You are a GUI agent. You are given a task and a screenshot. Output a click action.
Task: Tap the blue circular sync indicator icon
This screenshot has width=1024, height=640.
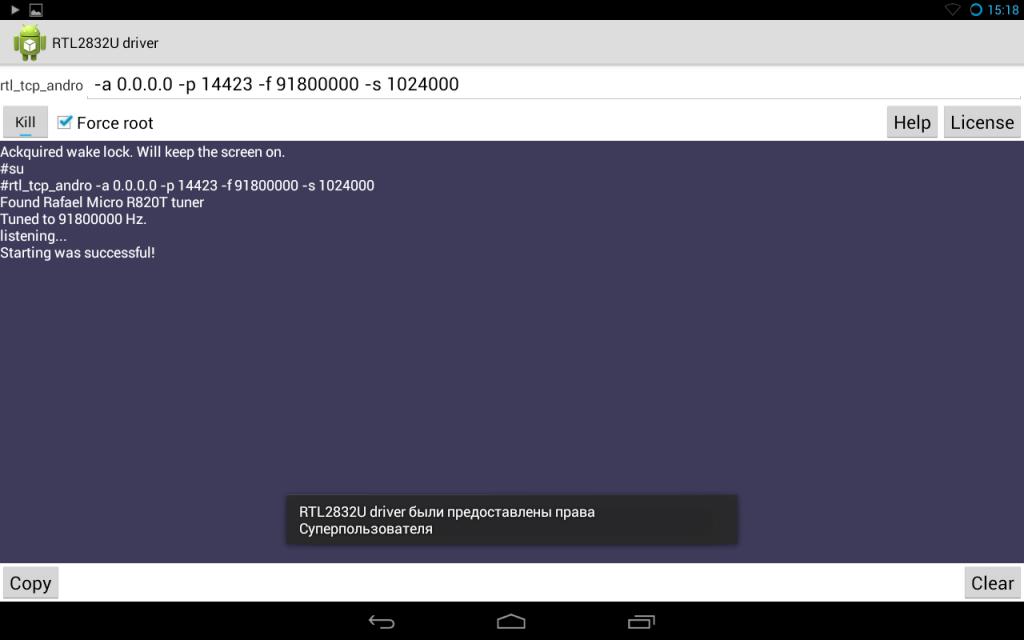976,10
